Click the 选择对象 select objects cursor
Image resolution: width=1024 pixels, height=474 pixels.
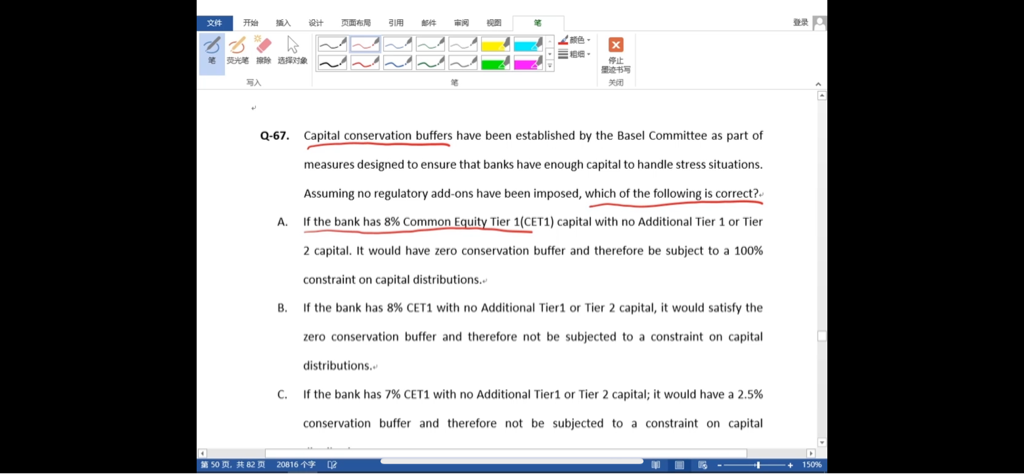pyautogui.click(x=292, y=50)
